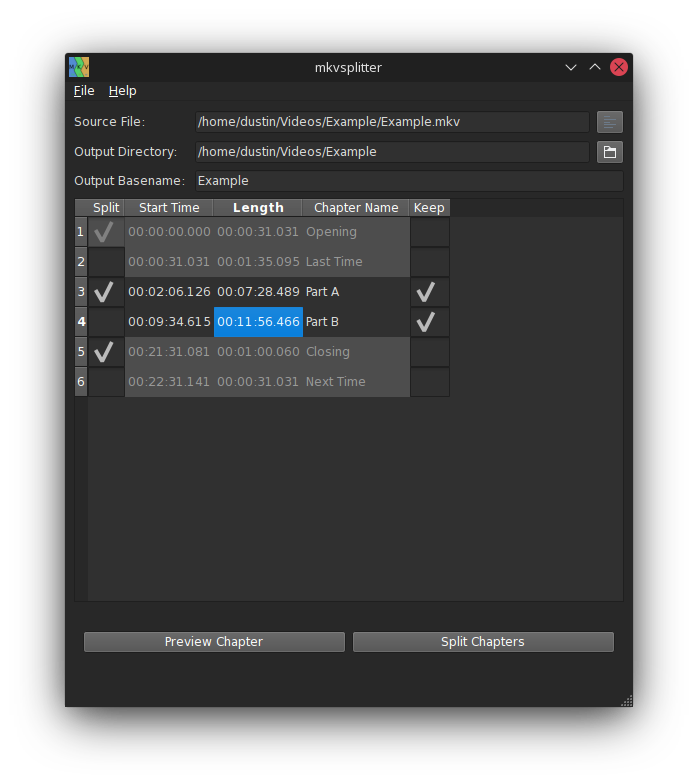
Task: Minimize window with down chevron
Action: [570, 67]
